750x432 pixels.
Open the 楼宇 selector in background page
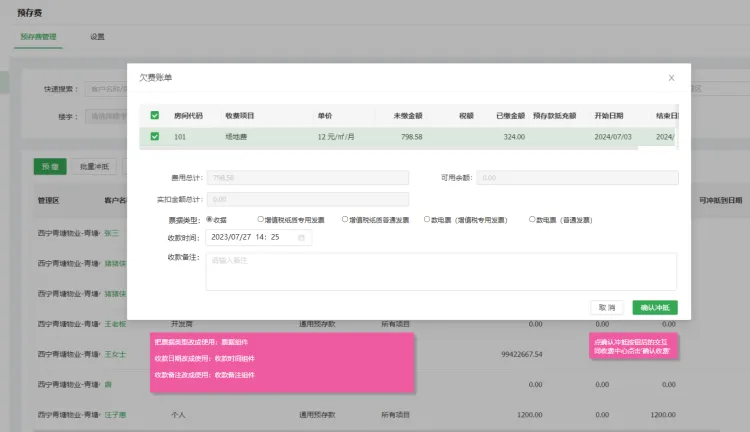106,116
